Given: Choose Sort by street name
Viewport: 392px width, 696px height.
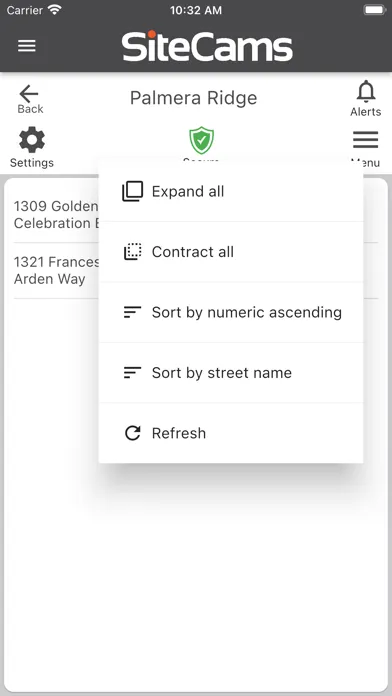Looking at the screenshot, I should point(231,372).
